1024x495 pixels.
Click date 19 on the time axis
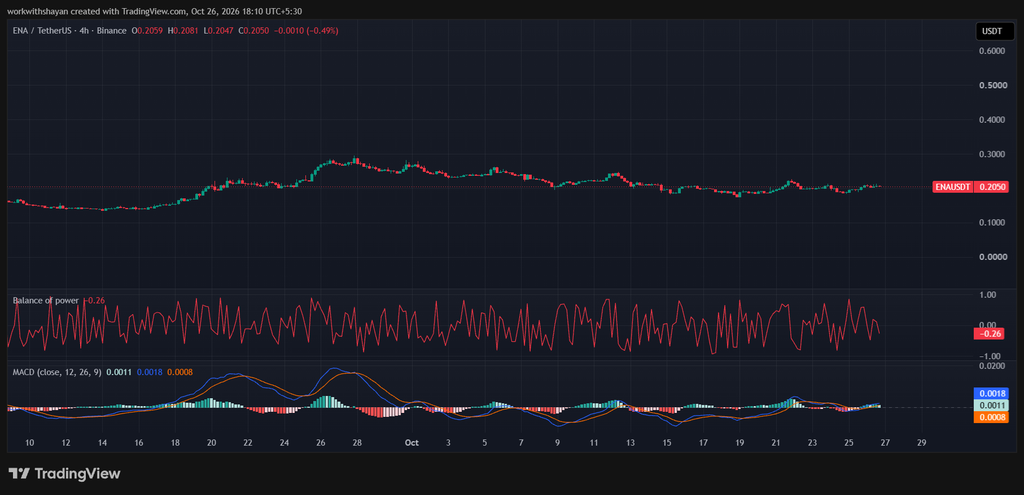point(739,442)
